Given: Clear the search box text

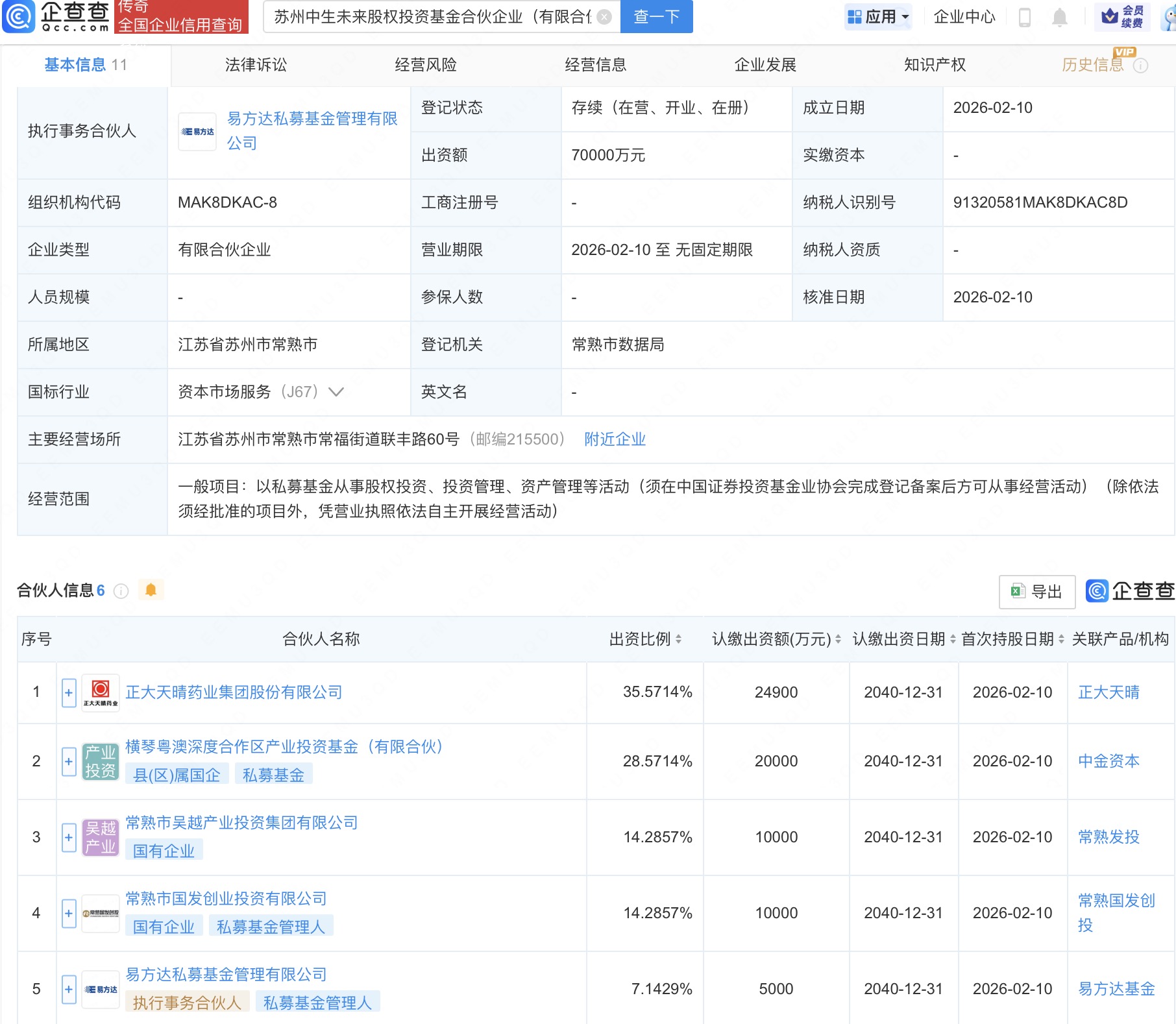Looking at the screenshot, I should [604, 17].
